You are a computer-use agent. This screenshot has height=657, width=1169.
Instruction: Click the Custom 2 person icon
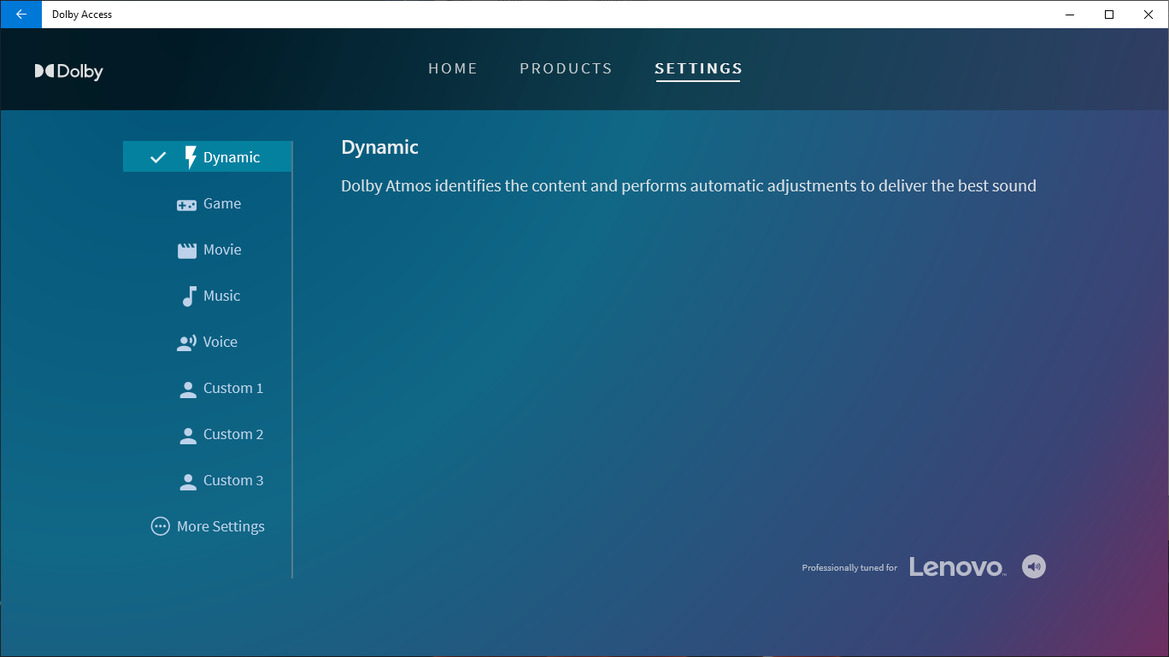click(188, 436)
